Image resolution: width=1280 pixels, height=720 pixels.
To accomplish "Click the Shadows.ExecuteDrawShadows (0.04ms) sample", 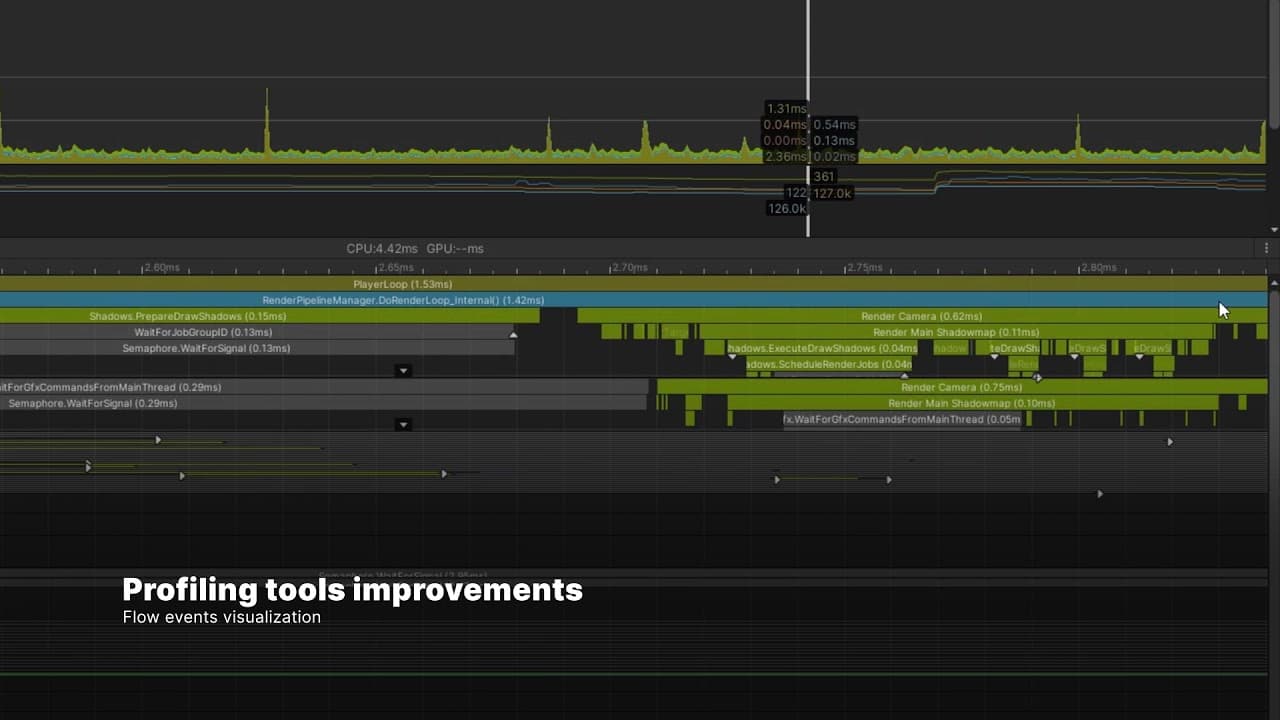I will click(x=822, y=348).
